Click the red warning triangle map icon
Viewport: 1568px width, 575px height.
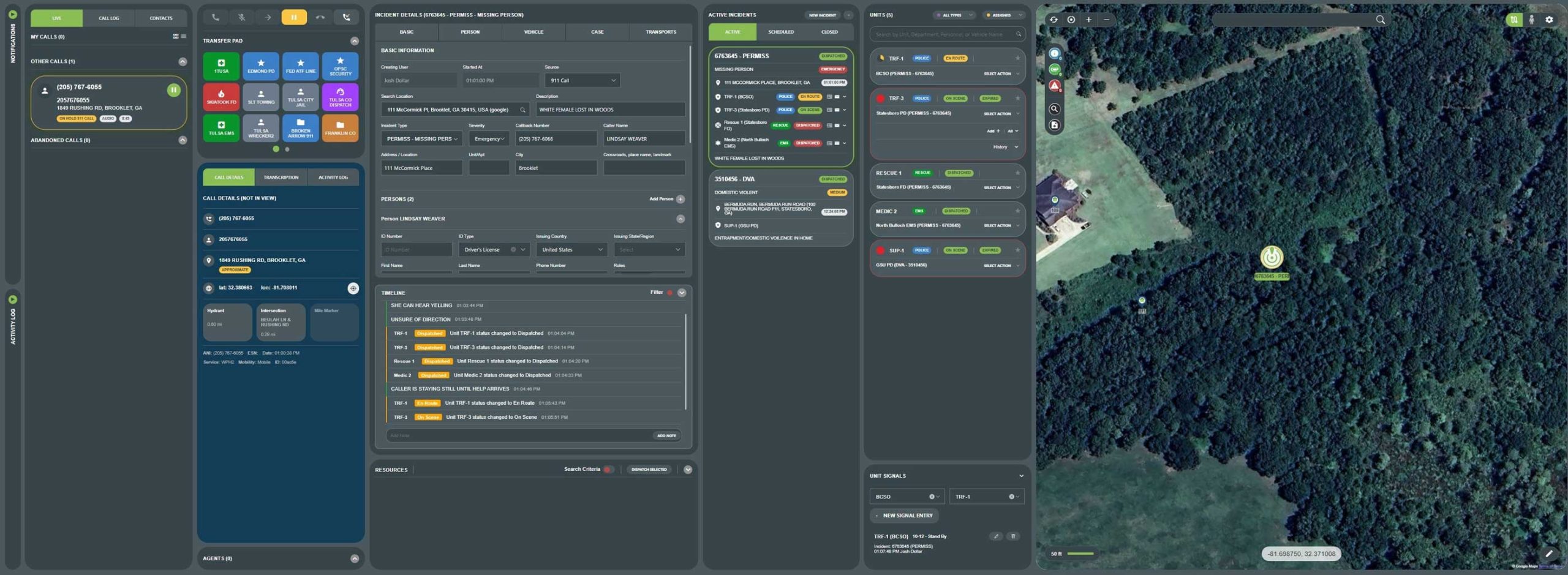1054,86
